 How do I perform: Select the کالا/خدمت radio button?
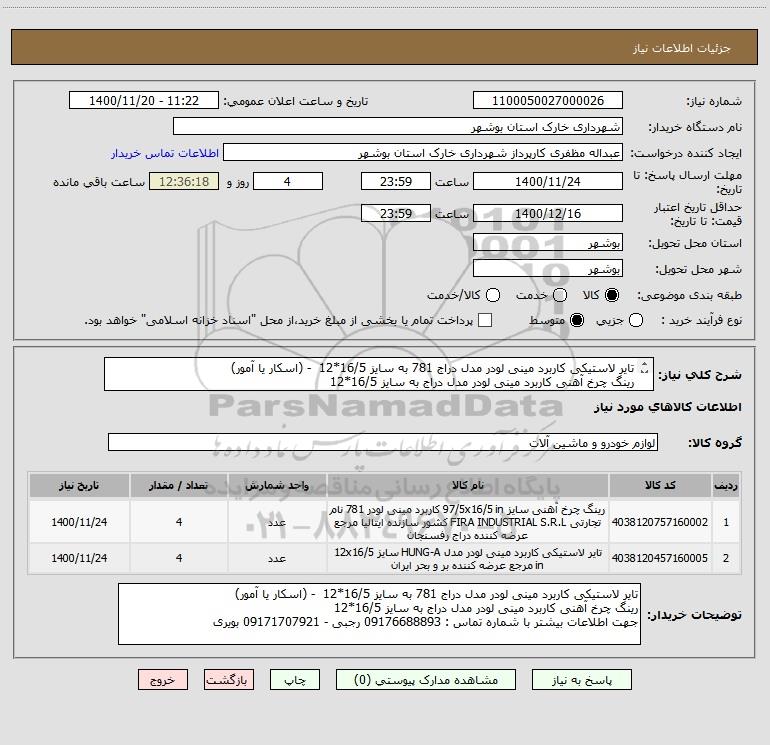[x=493, y=295]
